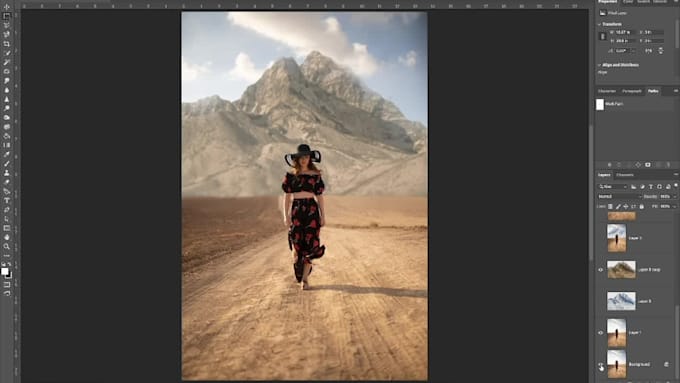Screen dimensions: 680x383
Task: Select the Layer 3 name
Action: pos(635,238)
